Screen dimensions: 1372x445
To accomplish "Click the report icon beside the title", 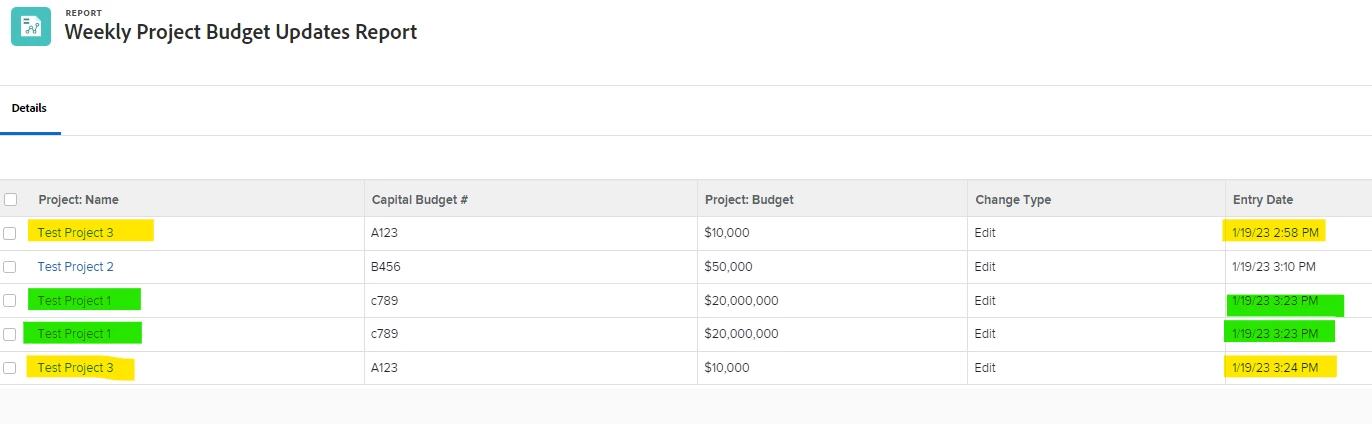I will coord(30,27).
